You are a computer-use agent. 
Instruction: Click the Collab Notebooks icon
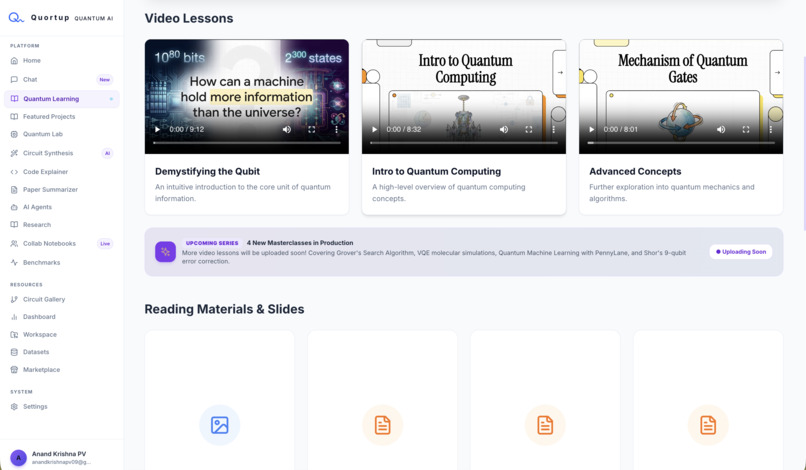click(x=14, y=244)
